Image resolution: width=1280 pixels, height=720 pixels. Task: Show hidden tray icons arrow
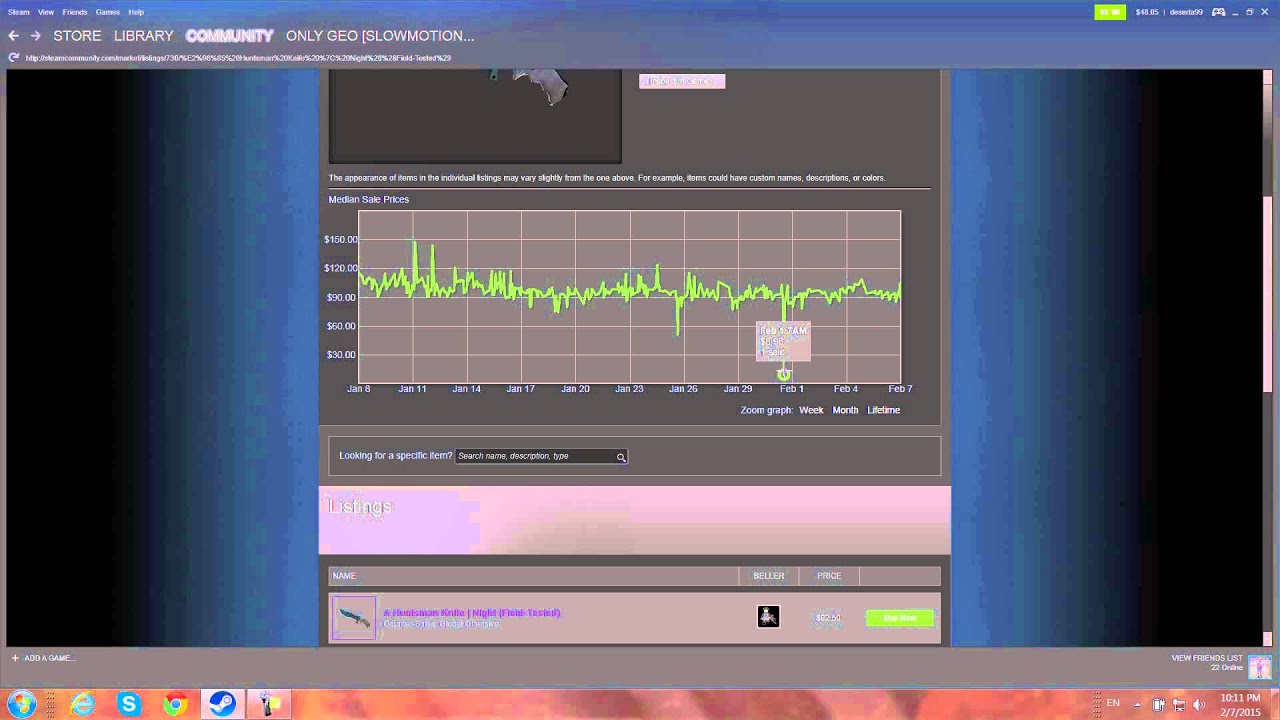tap(1137, 705)
